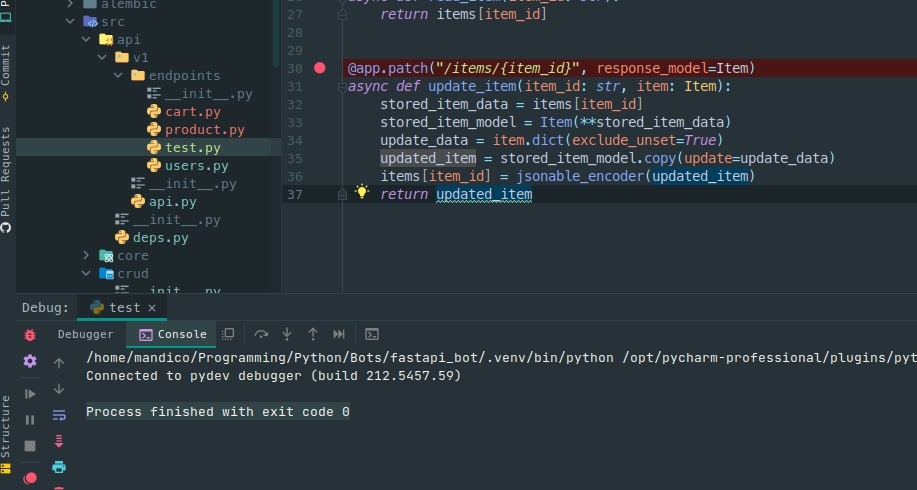Step out of the function

(313, 334)
